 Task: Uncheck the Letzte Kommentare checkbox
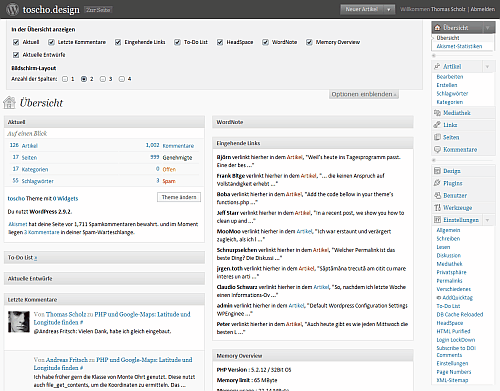tap(51, 42)
